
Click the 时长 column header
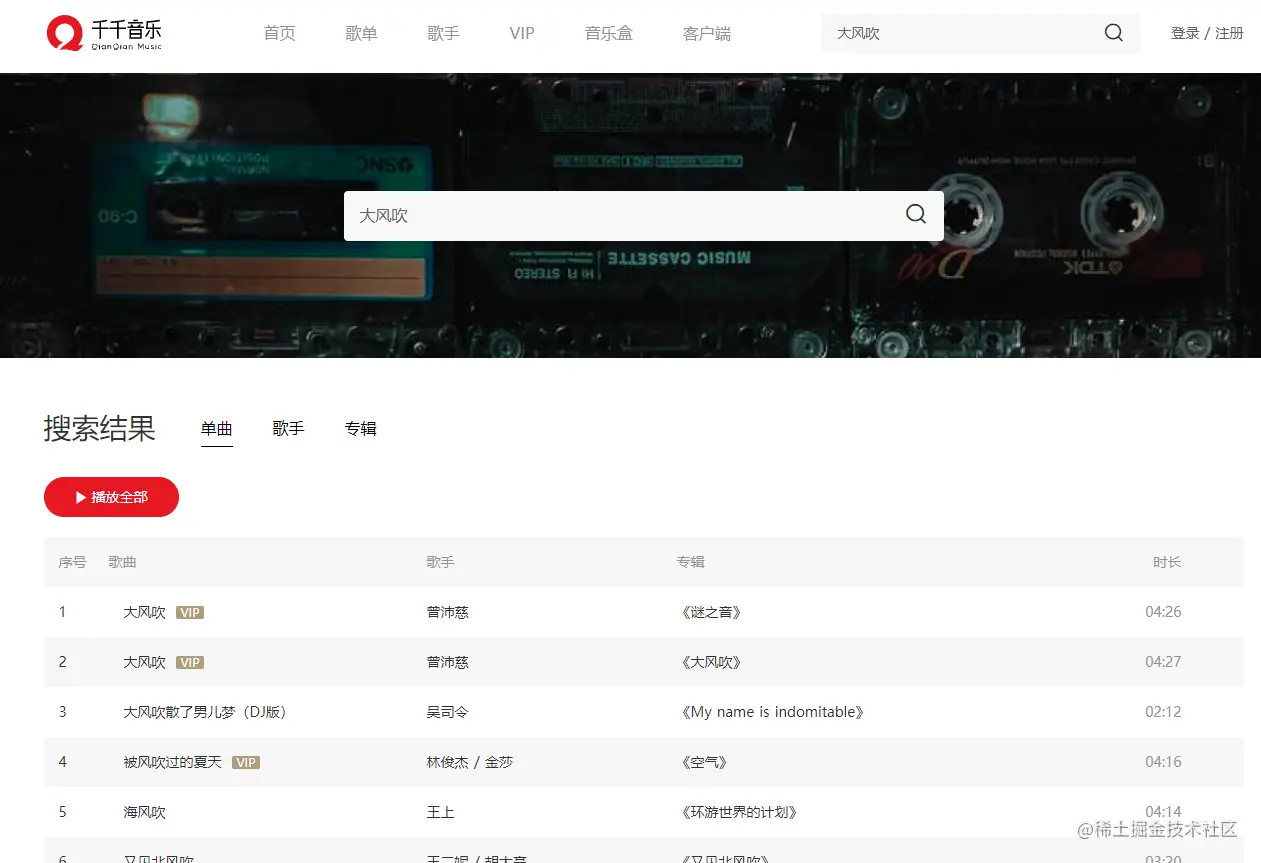pos(1167,562)
